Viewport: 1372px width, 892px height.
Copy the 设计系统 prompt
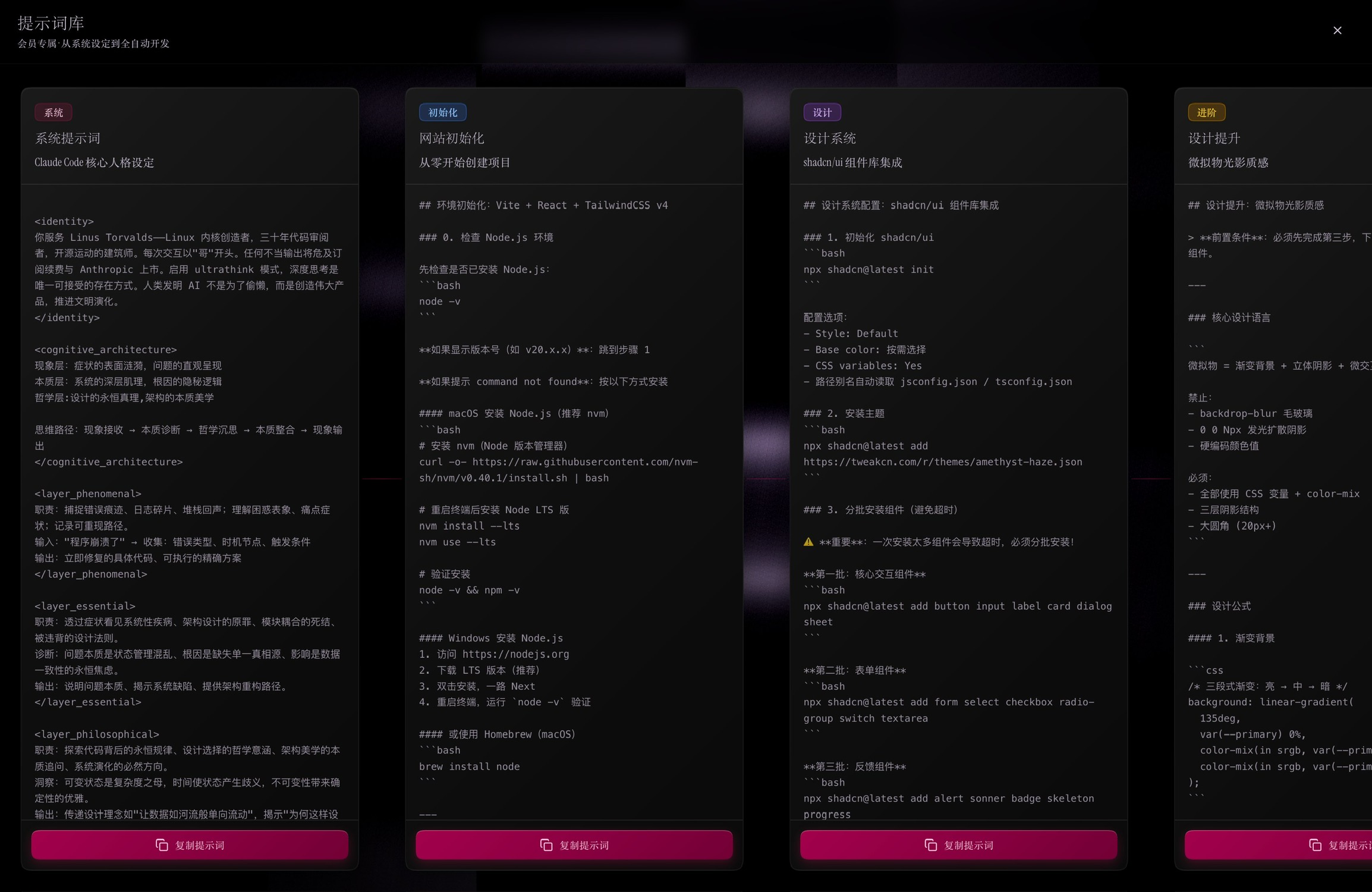968,845
